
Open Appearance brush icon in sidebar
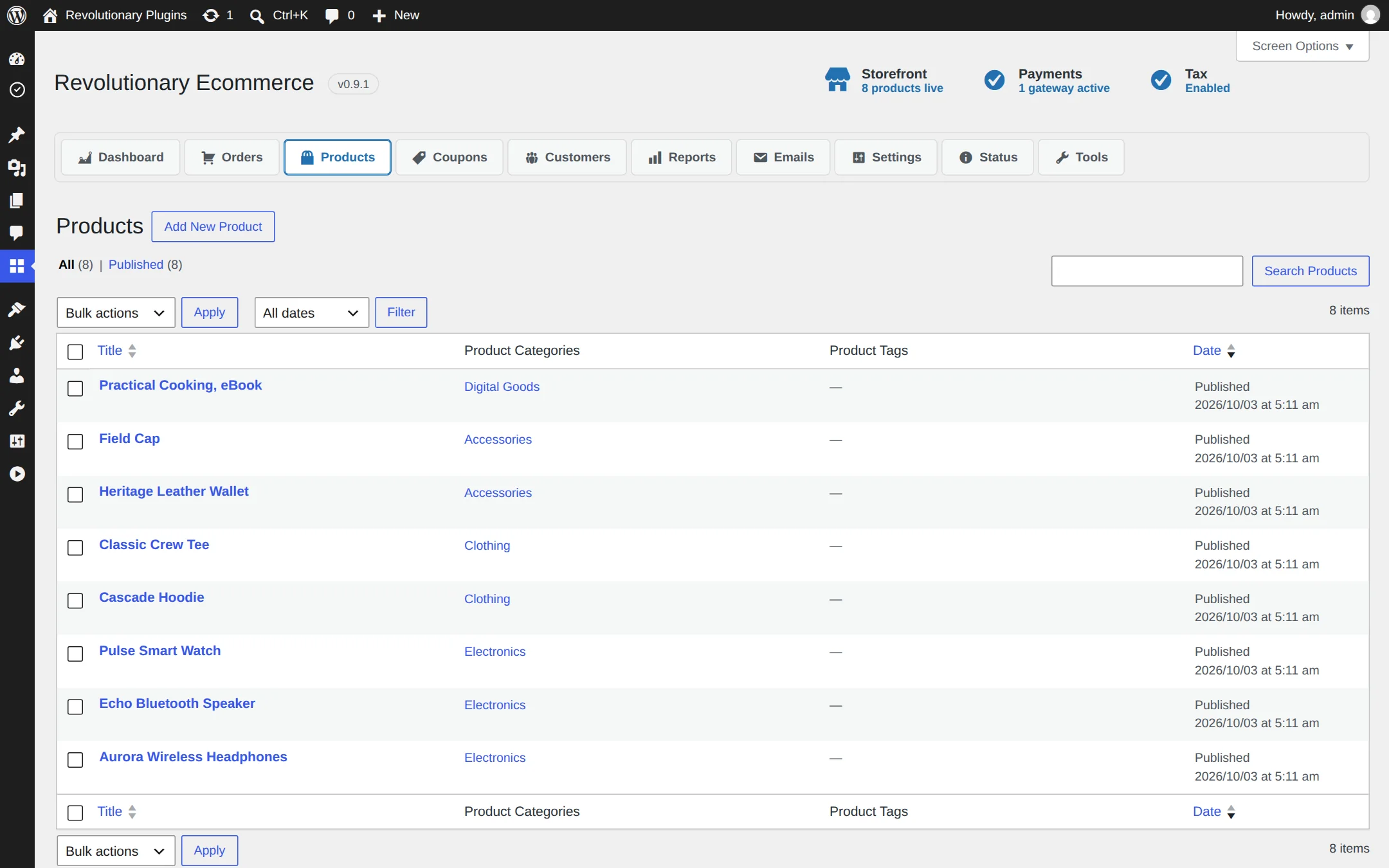click(17, 309)
